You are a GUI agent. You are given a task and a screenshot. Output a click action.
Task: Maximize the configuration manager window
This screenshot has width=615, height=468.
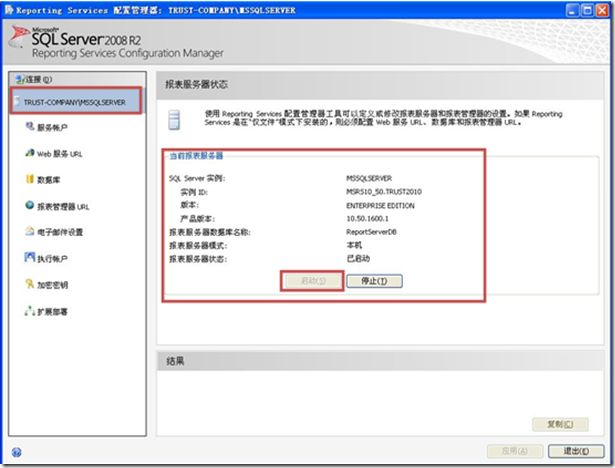tap(587, 10)
